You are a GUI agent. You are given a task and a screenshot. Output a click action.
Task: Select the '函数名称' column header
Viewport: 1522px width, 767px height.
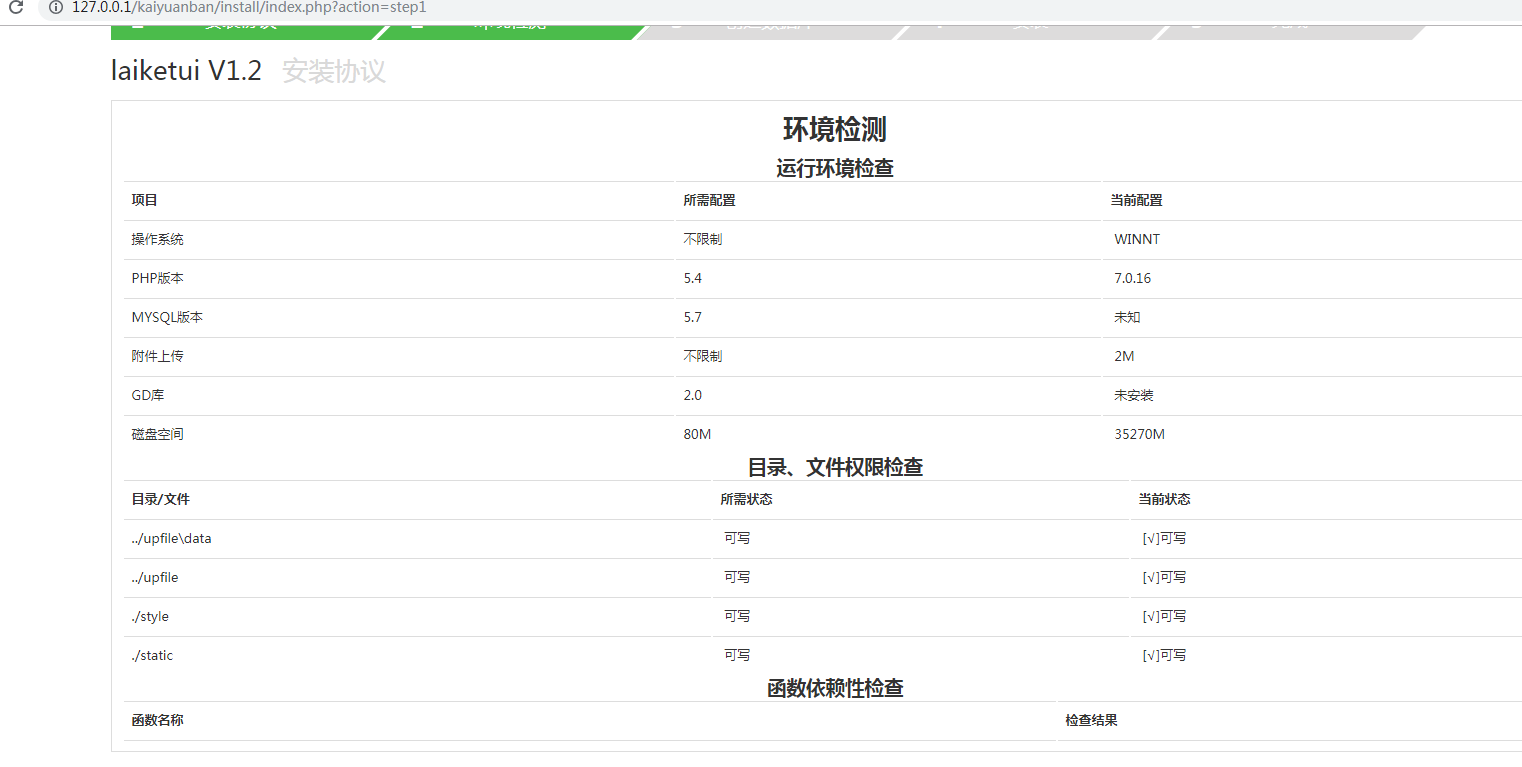pos(157,720)
